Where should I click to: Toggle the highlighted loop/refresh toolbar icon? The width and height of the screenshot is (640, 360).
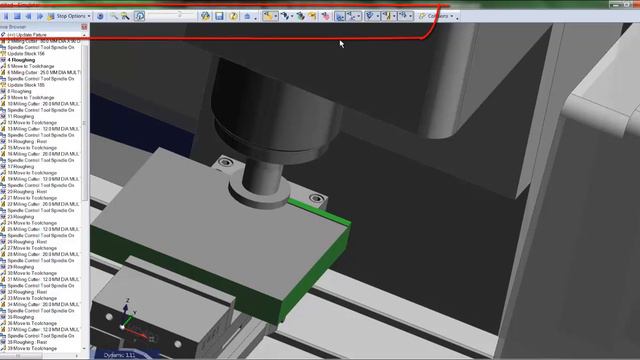pos(140,16)
